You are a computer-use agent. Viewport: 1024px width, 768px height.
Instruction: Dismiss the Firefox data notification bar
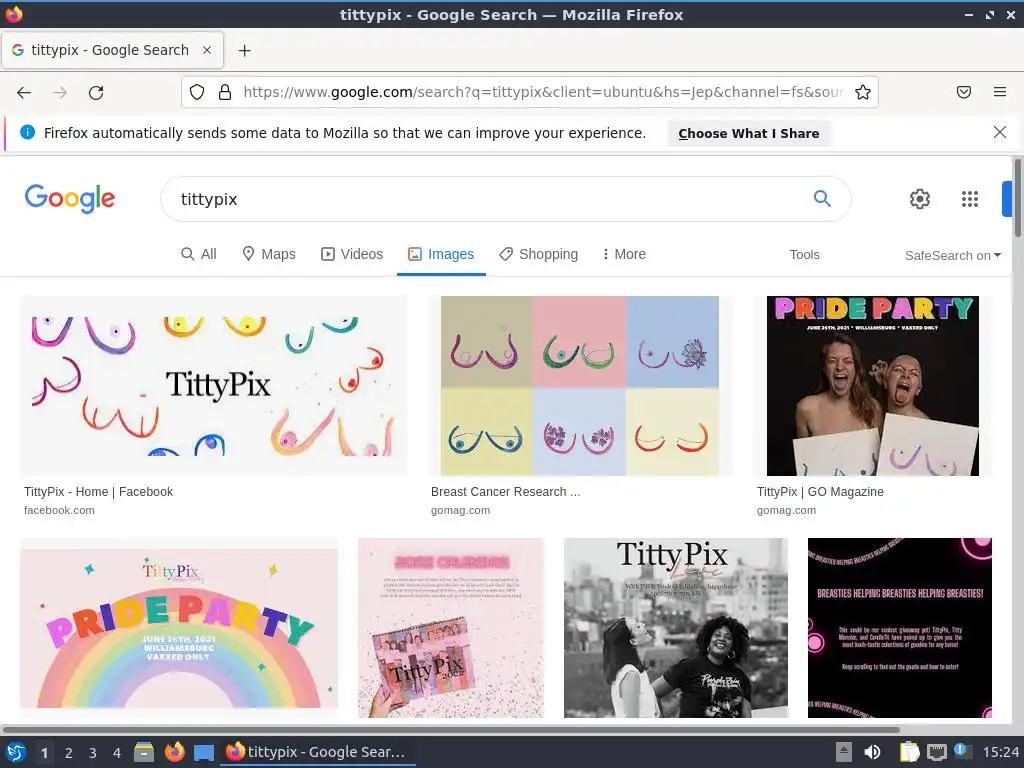coord(999,133)
